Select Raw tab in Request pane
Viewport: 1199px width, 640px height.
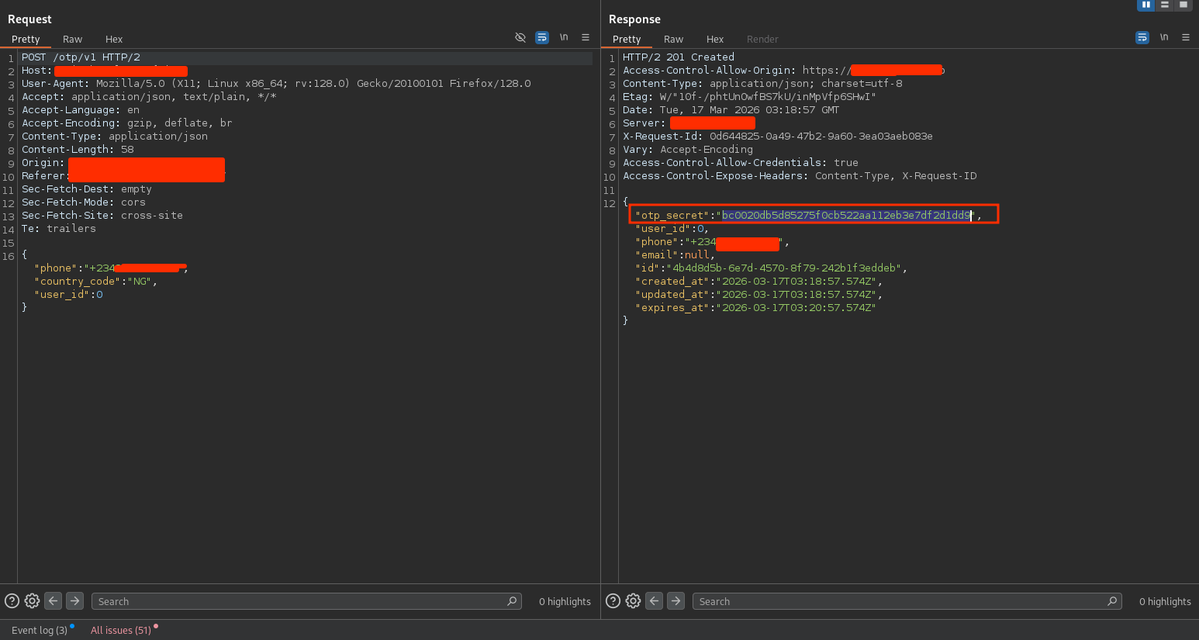coord(73,39)
